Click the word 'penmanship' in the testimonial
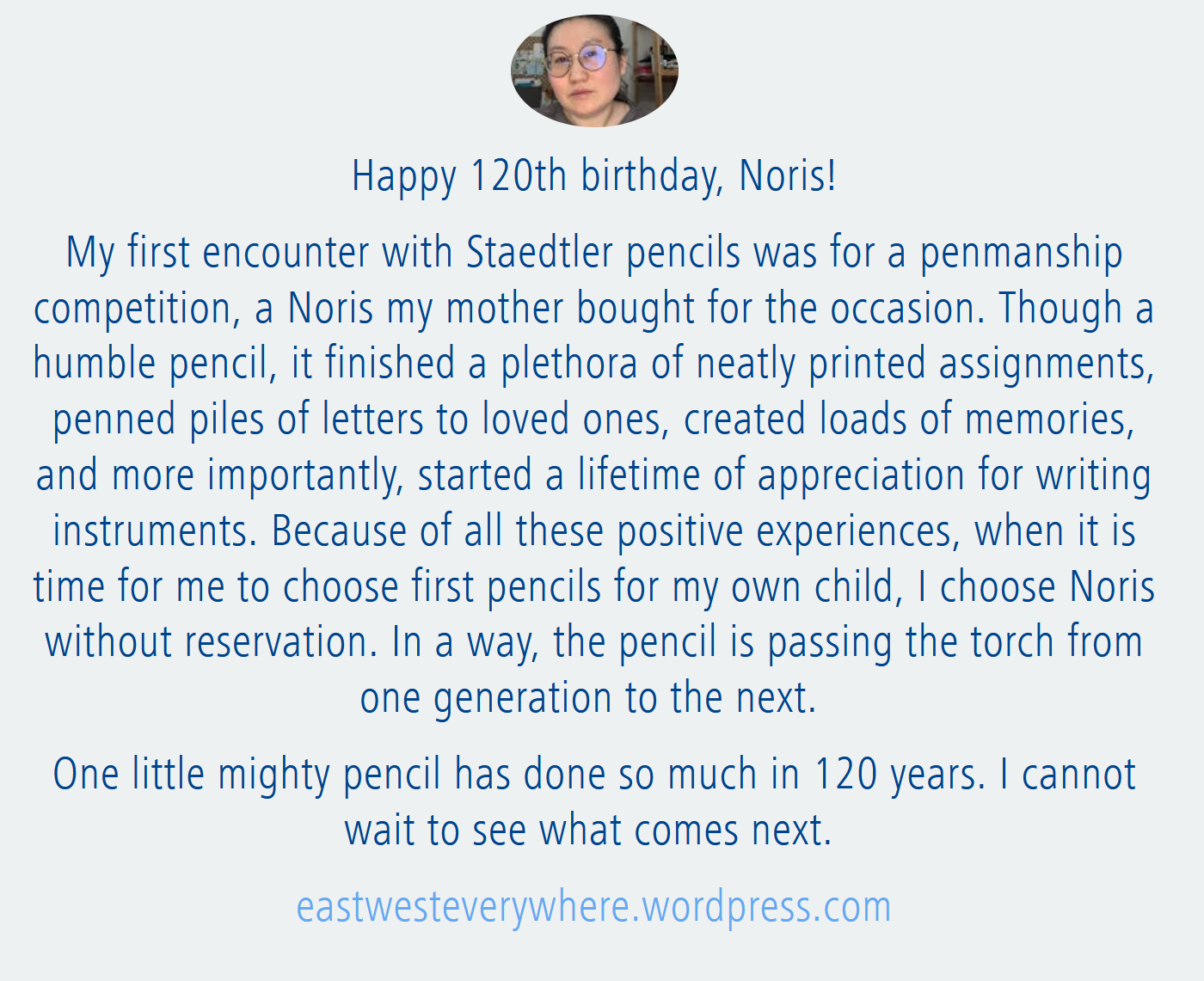The height and width of the screenshot is (981, 1204). coord(1021,254)
